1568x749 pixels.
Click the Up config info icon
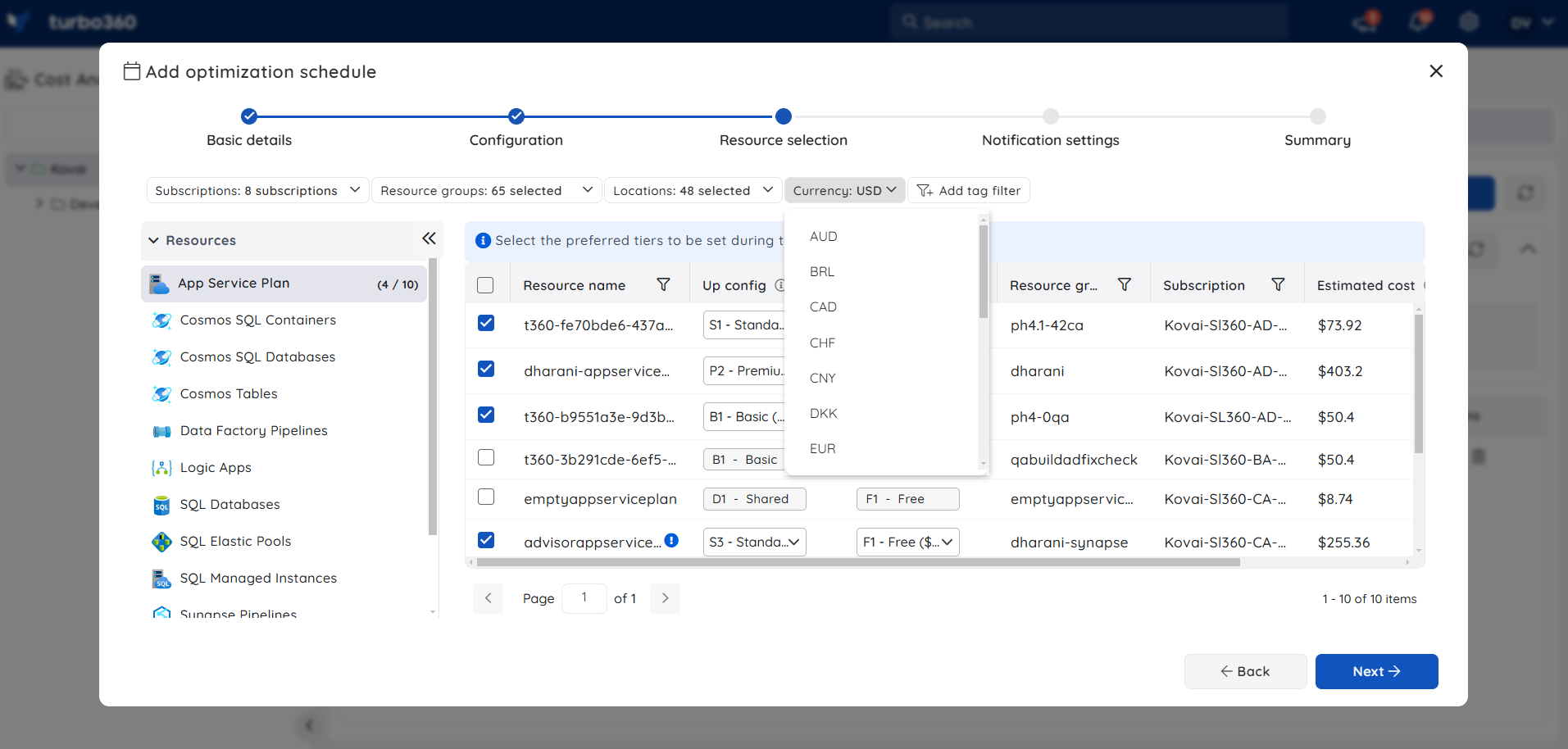coord(779,285)
